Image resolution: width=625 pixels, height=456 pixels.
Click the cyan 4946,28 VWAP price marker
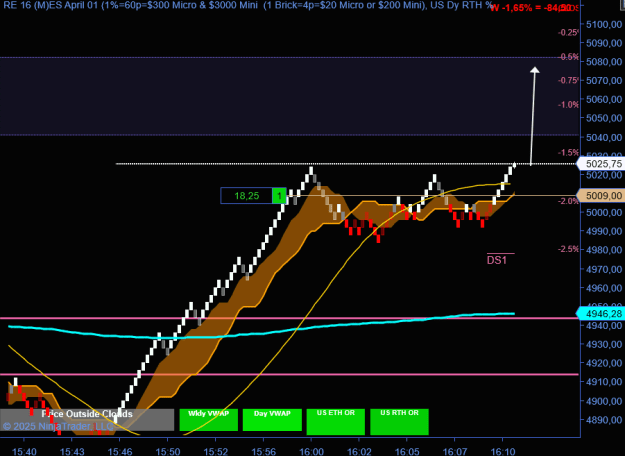click(x=601, y=314)
